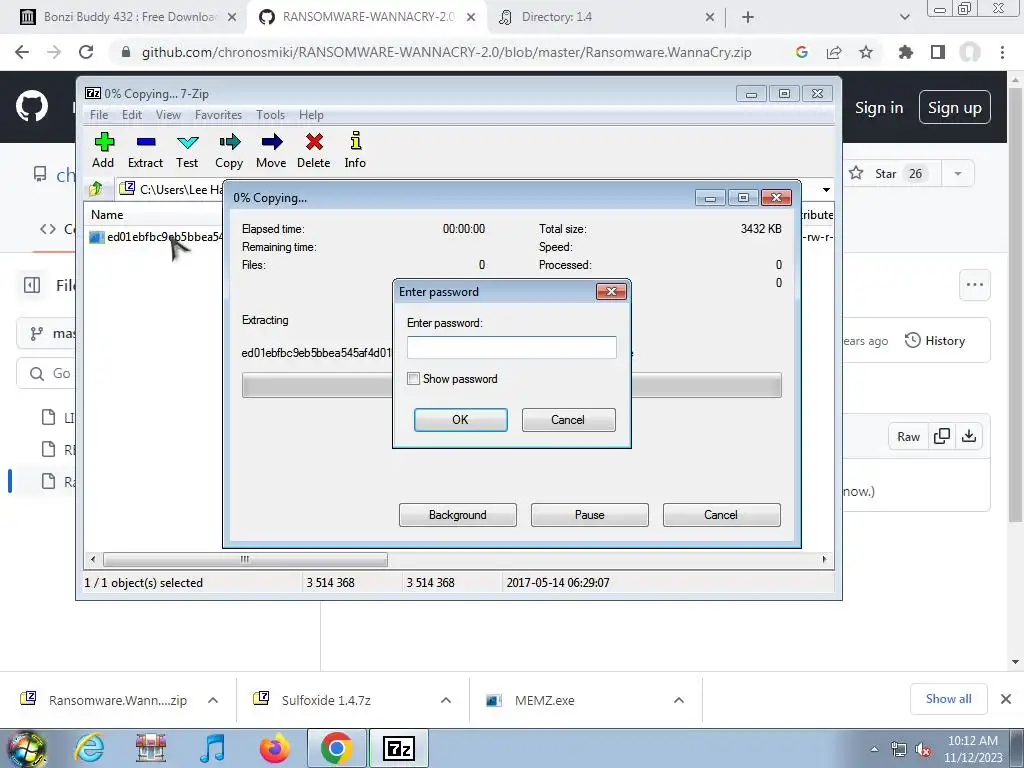
Task: Open the View menu in 7-Zip
Action: 168,115
